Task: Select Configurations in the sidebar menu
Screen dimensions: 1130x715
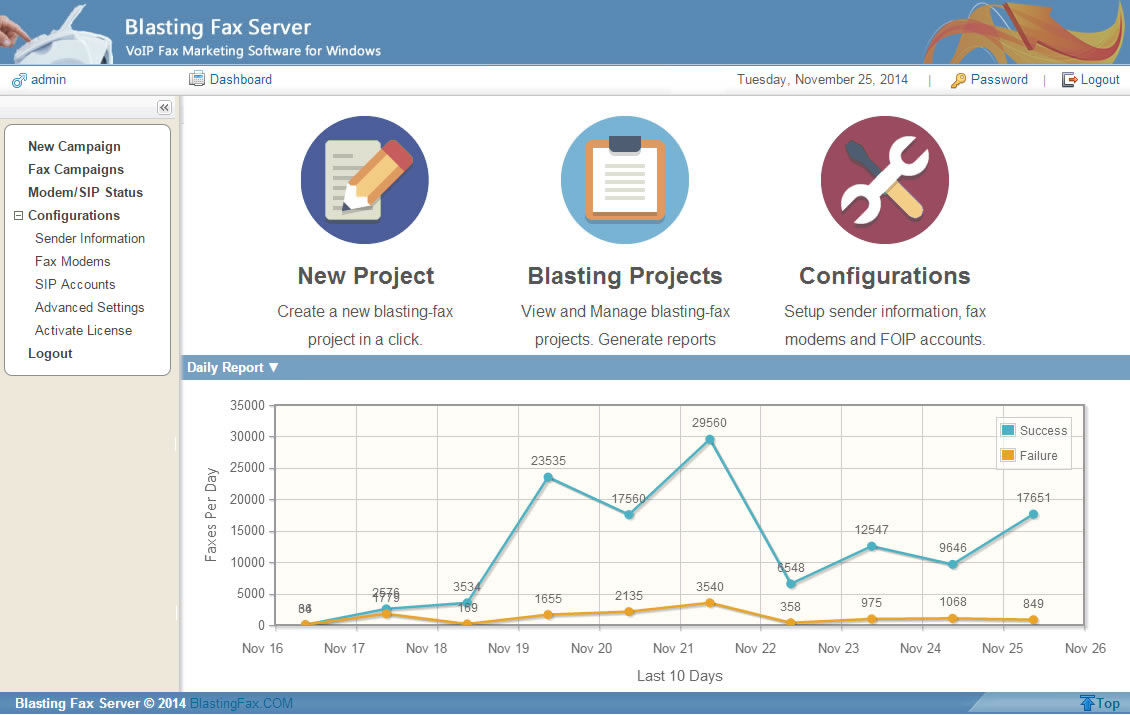Action: (x=74, y=216)
